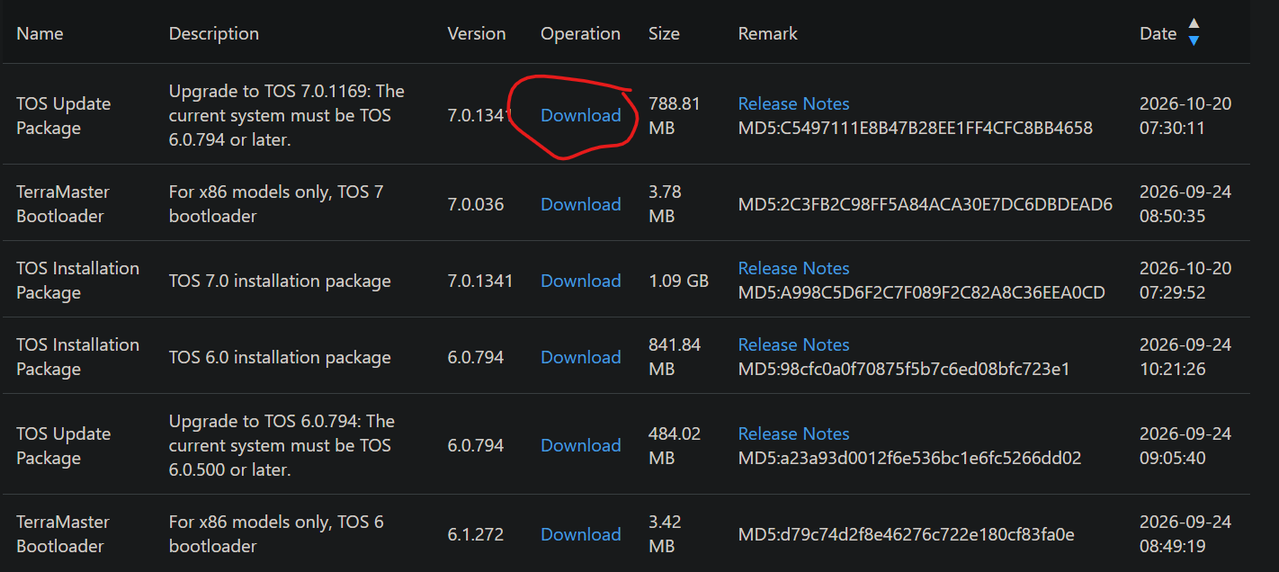This screenshot has height=572, width=1279.
Task: Click the Description column header
Action: pyautogui.click(x=214, y=33)
